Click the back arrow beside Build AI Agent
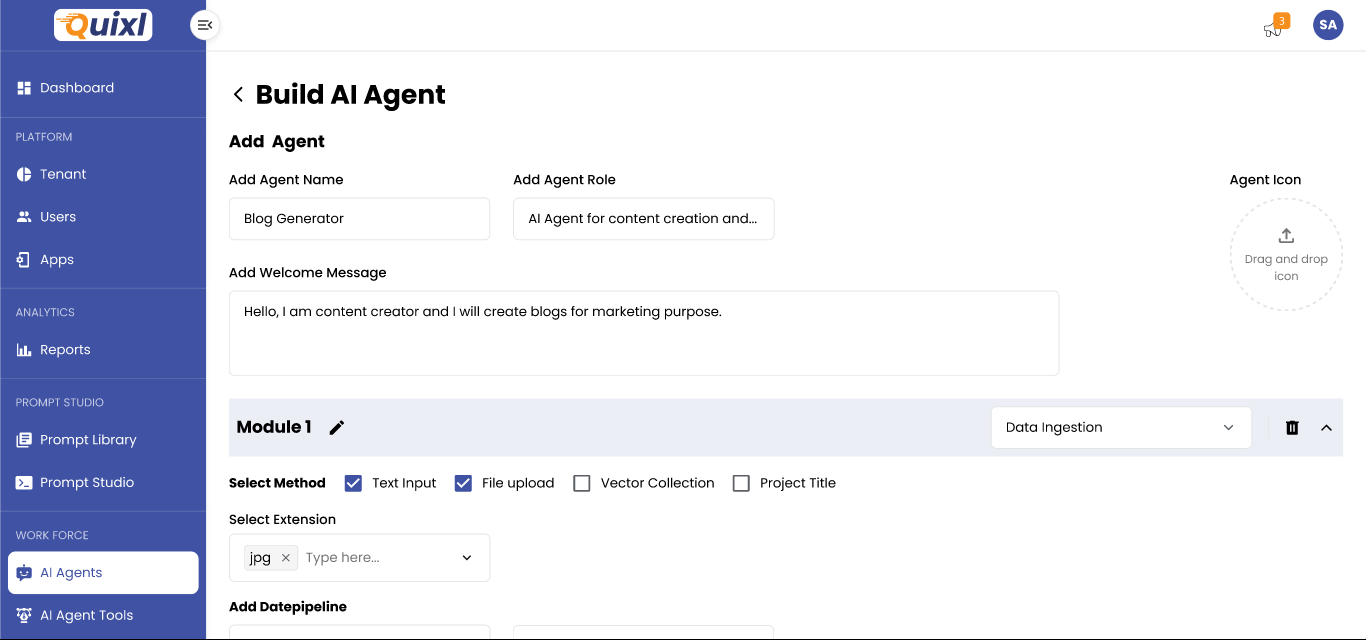The height and width of the screenshot is (640, 1366). point(238,94)
